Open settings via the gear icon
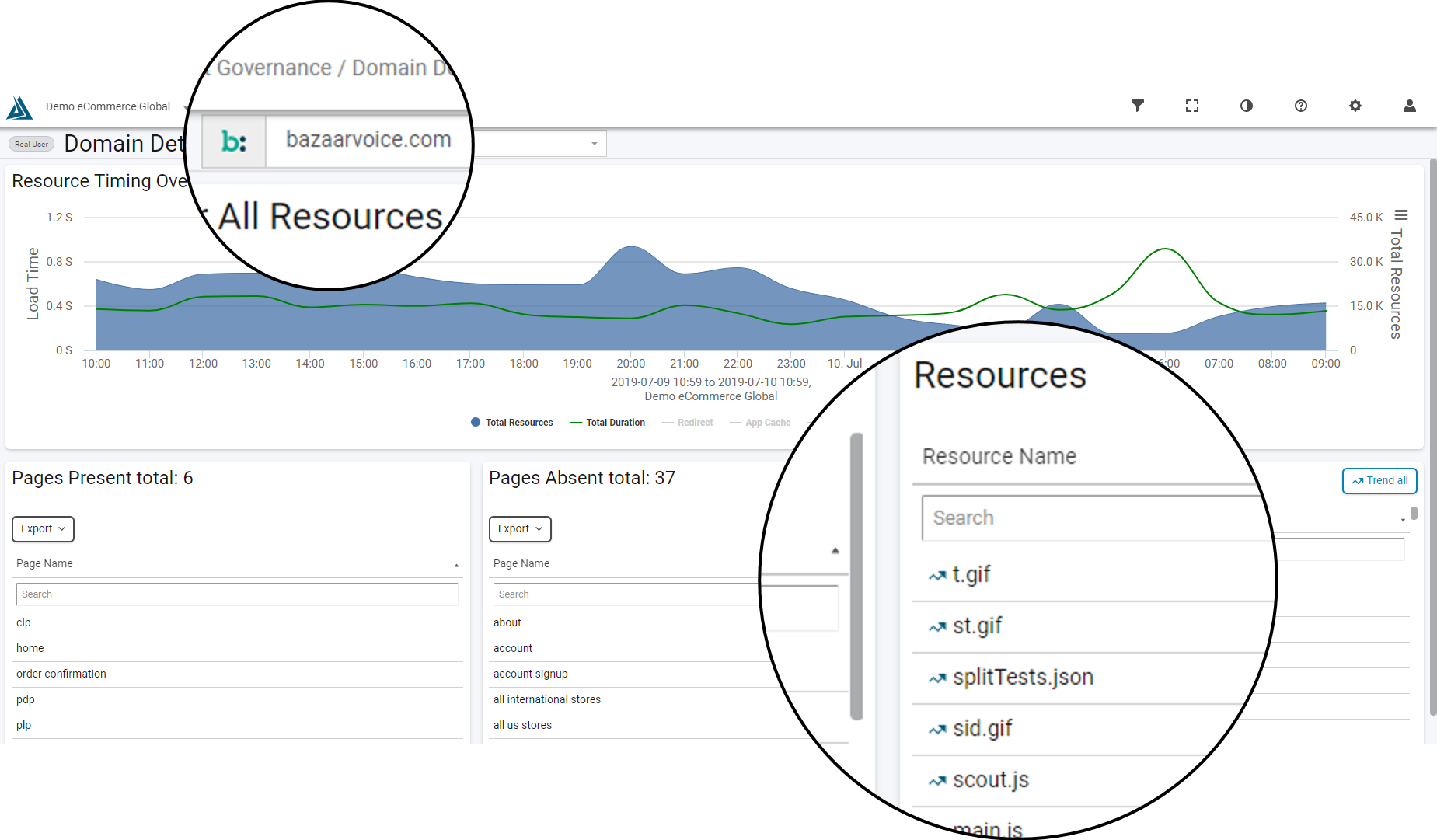 [x=1355, y=106]
